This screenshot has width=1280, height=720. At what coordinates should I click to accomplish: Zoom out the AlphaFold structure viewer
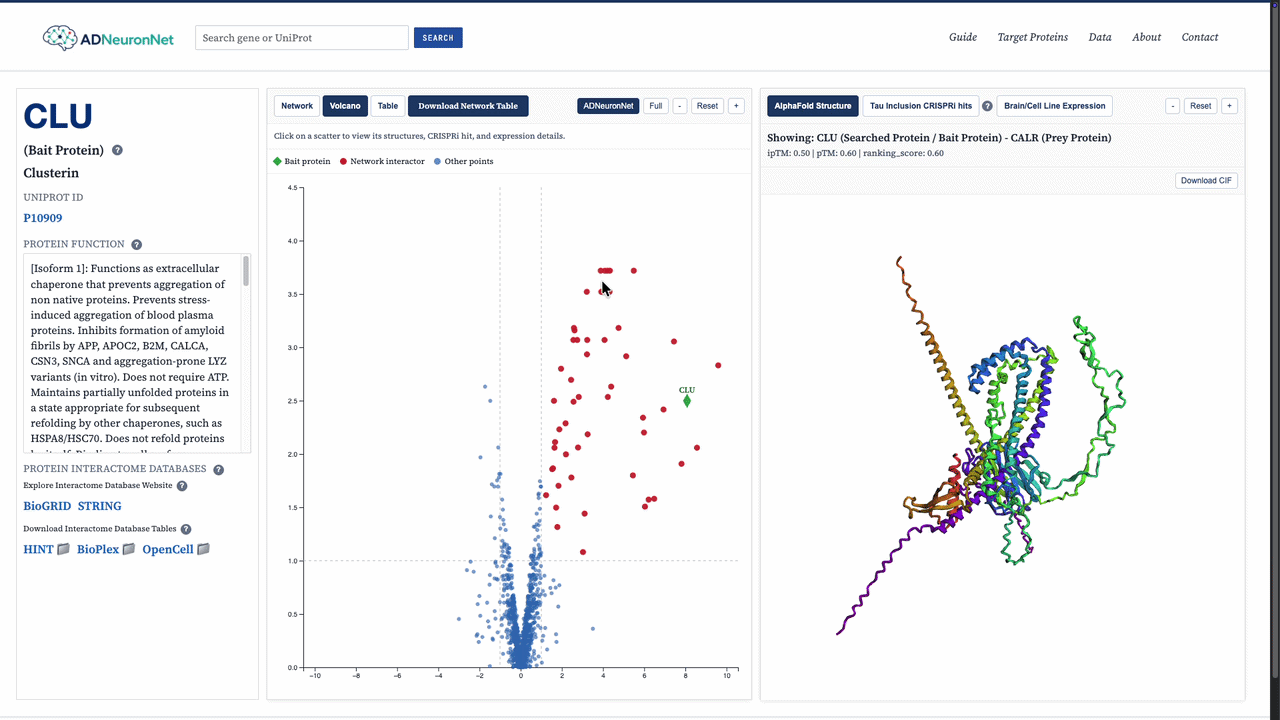coord(1173,106)
